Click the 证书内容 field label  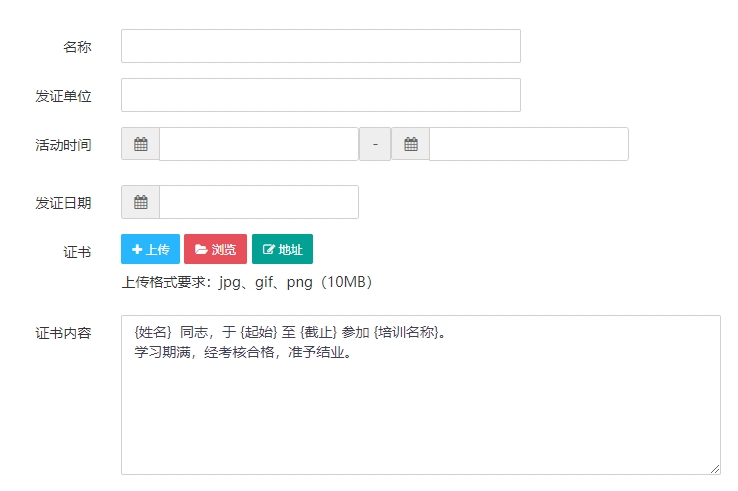(x=63, y=333)
